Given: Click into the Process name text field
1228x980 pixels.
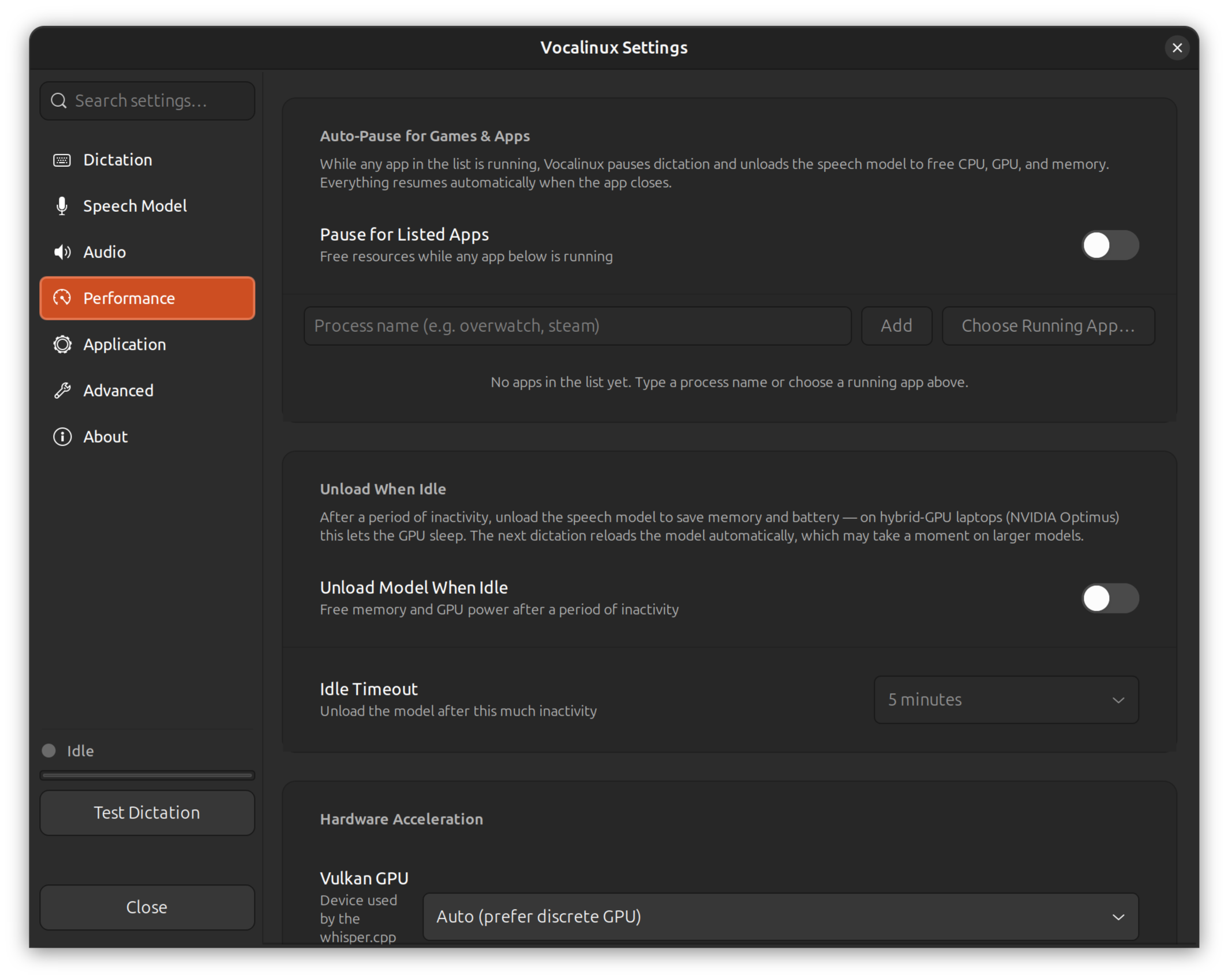Looking at the screenshot, I should click(577, 326).
